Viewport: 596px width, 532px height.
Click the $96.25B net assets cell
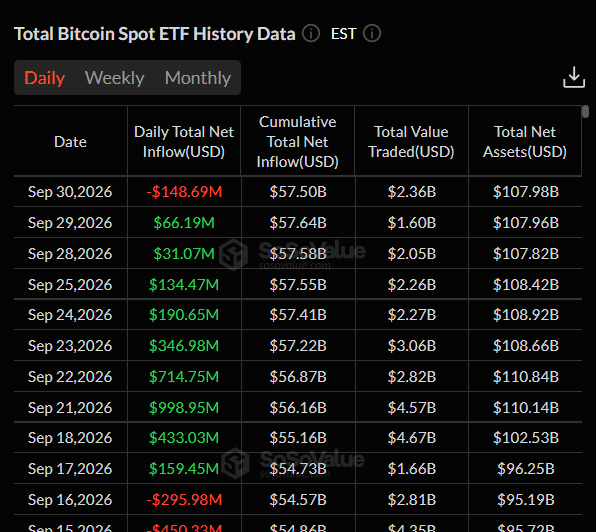point(526,469)
